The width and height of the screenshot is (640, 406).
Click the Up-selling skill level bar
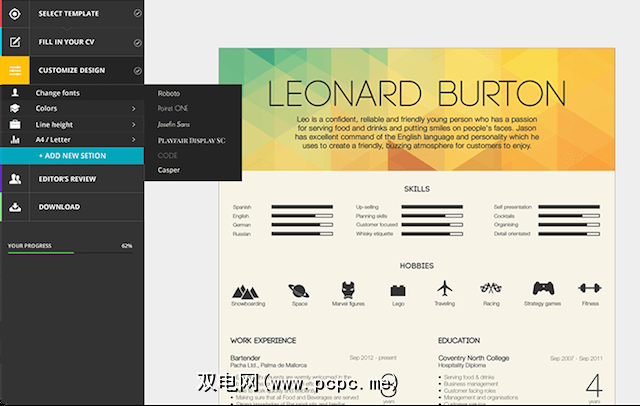pyautogui.click(x=432, y=207)
